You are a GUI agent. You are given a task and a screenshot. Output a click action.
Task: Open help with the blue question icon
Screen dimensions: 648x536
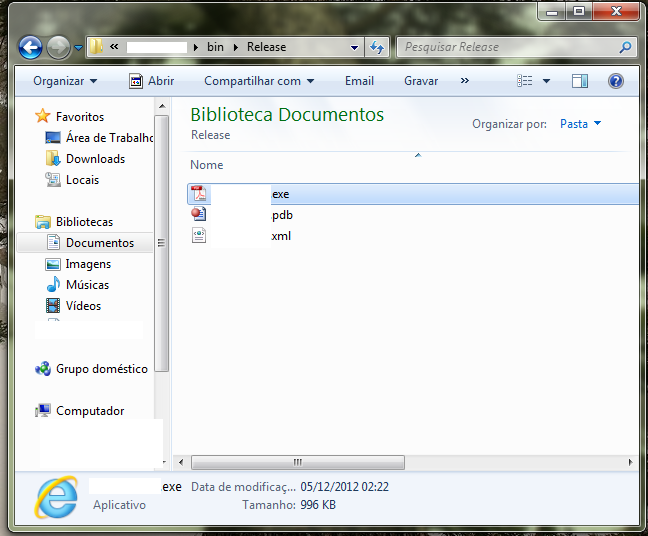(616, 81)
